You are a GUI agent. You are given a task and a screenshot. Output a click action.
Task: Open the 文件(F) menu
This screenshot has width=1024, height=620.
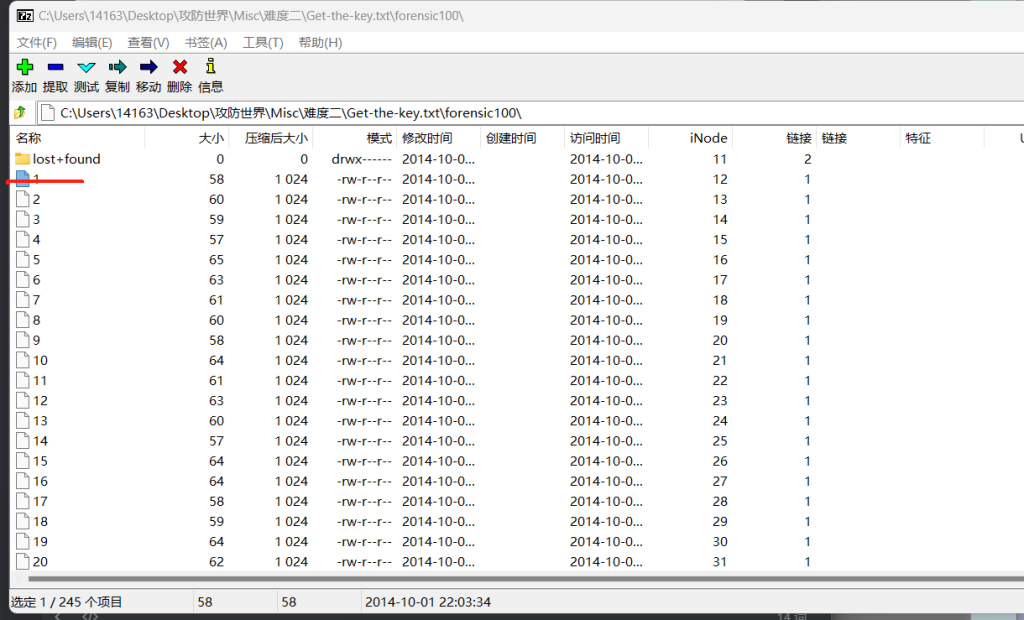pos(37,42)
